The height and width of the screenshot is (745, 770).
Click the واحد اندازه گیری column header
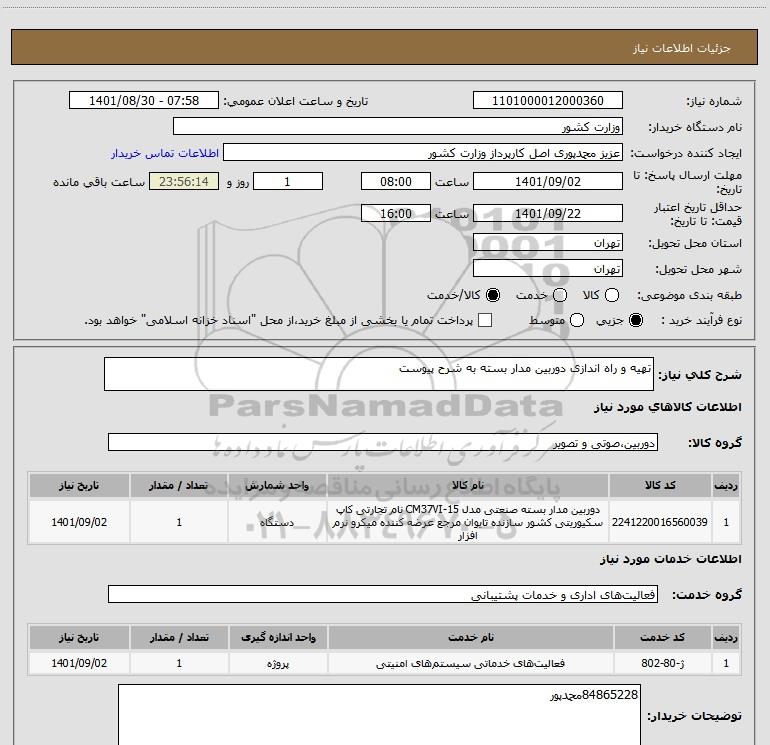tap(278, 637)
